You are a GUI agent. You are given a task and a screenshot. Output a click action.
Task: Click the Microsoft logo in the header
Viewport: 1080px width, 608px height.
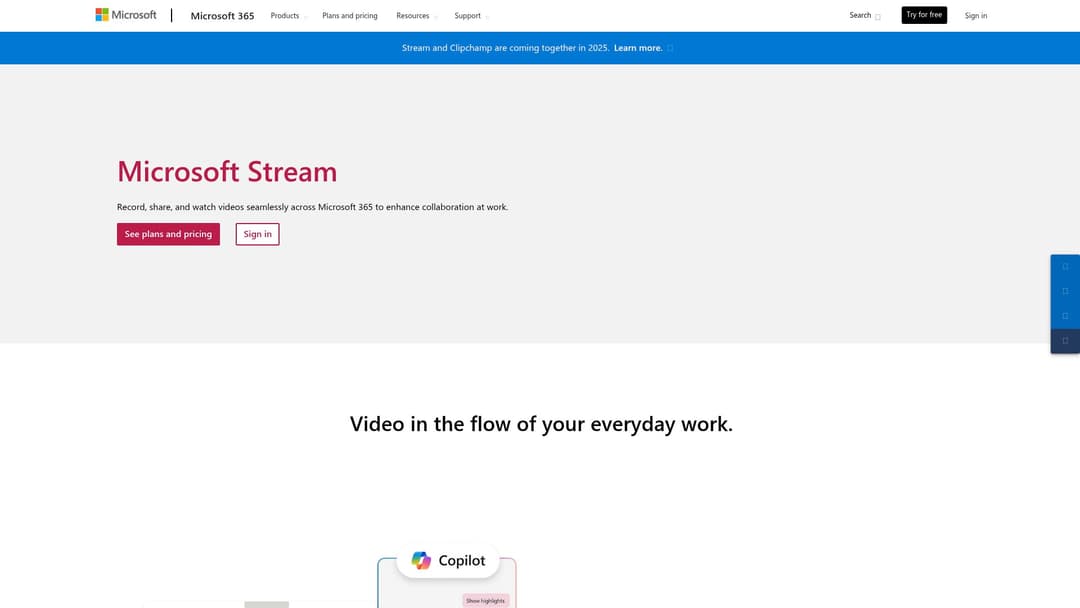[126, 14]
